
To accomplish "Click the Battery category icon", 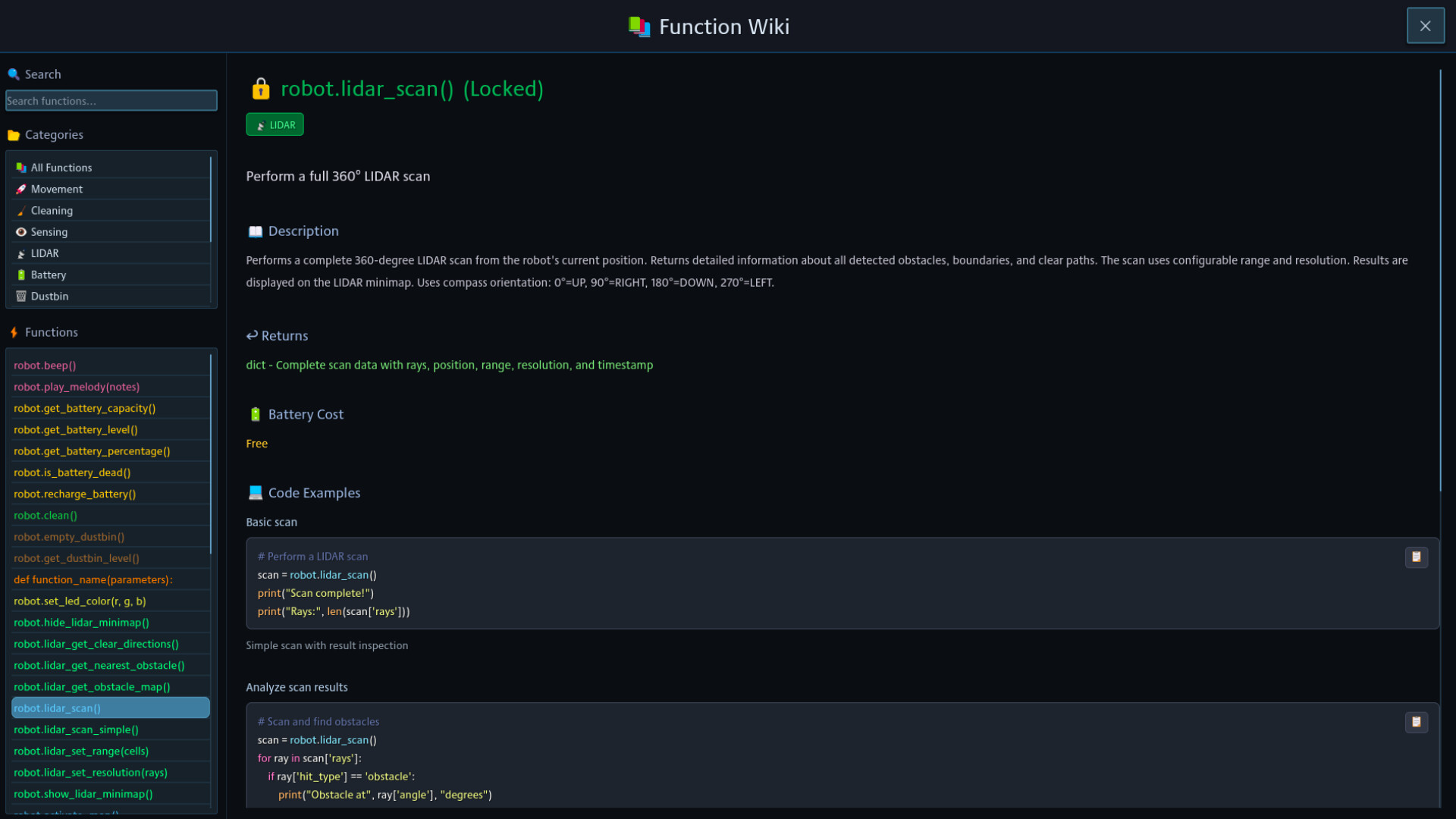I will [x=21, y=275].
